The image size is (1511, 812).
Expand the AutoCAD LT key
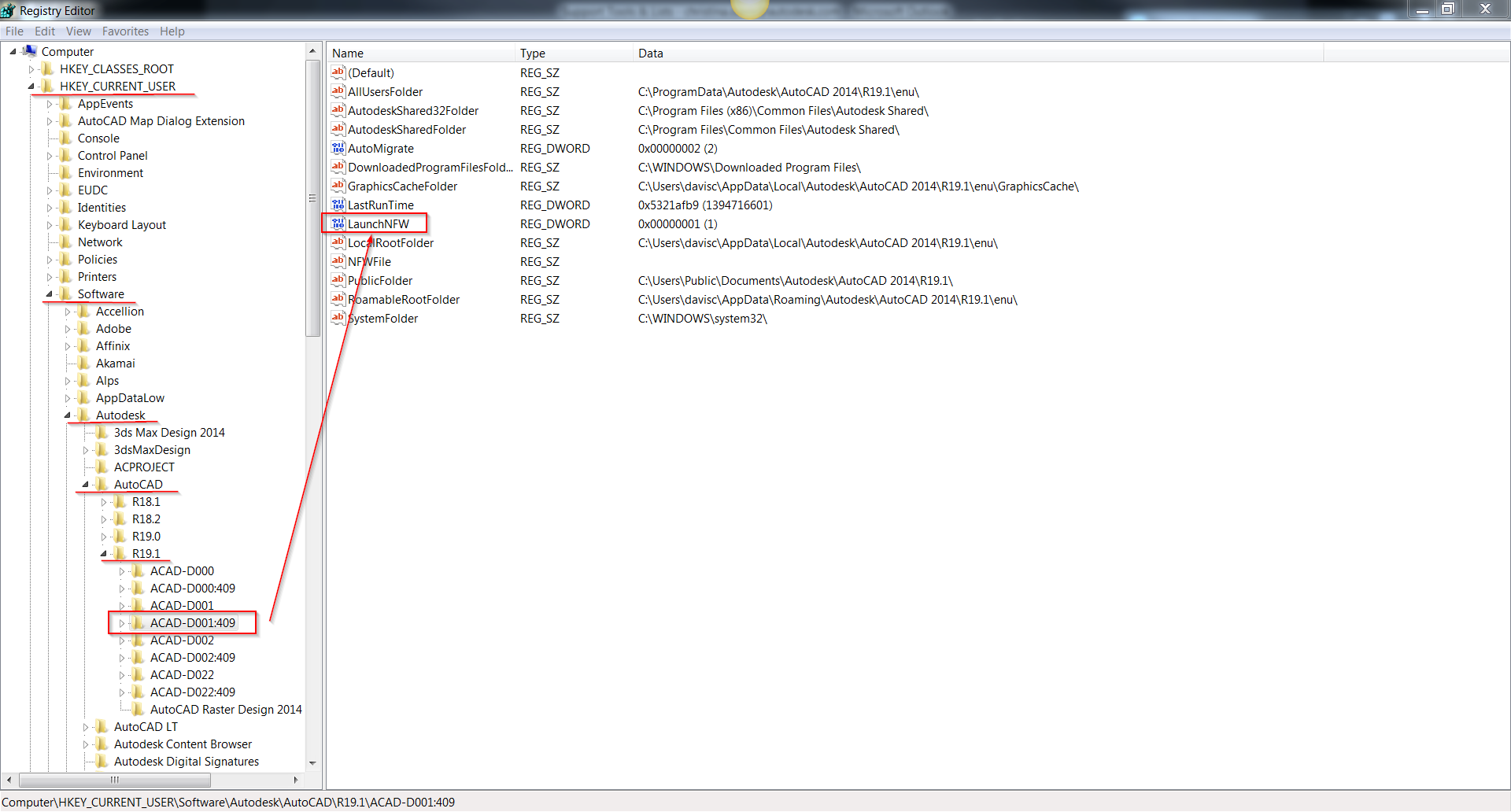86,727
